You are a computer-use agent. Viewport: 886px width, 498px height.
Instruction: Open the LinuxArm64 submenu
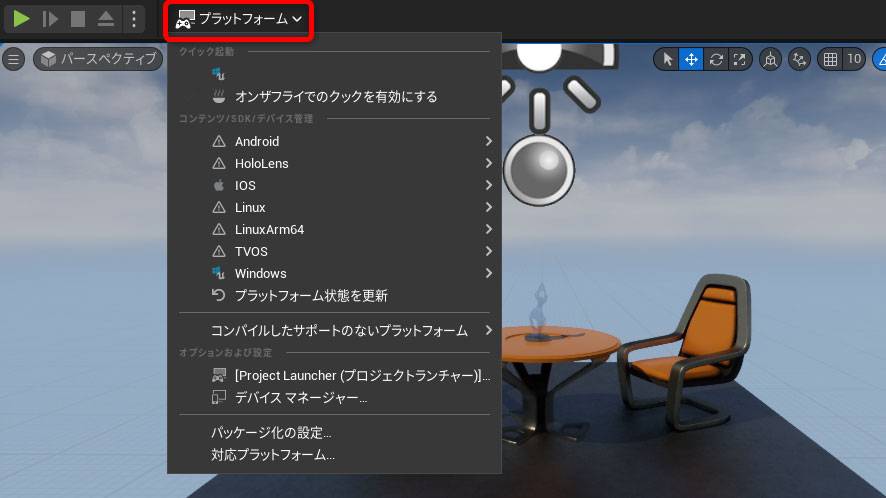point(335,229)
